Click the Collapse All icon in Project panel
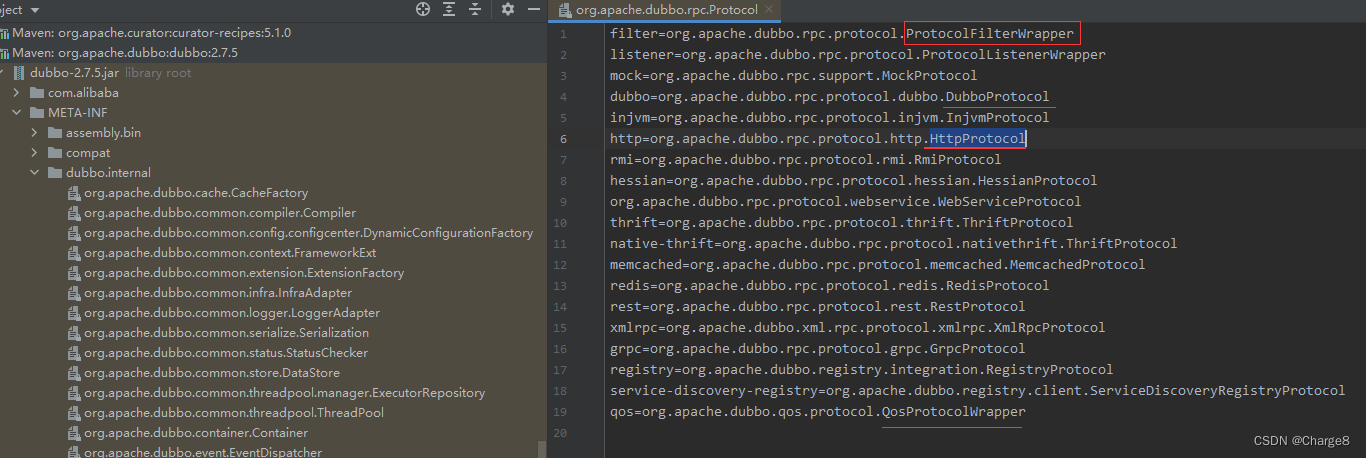Screen dimensions: 1366x458 [x=475, y=9]
